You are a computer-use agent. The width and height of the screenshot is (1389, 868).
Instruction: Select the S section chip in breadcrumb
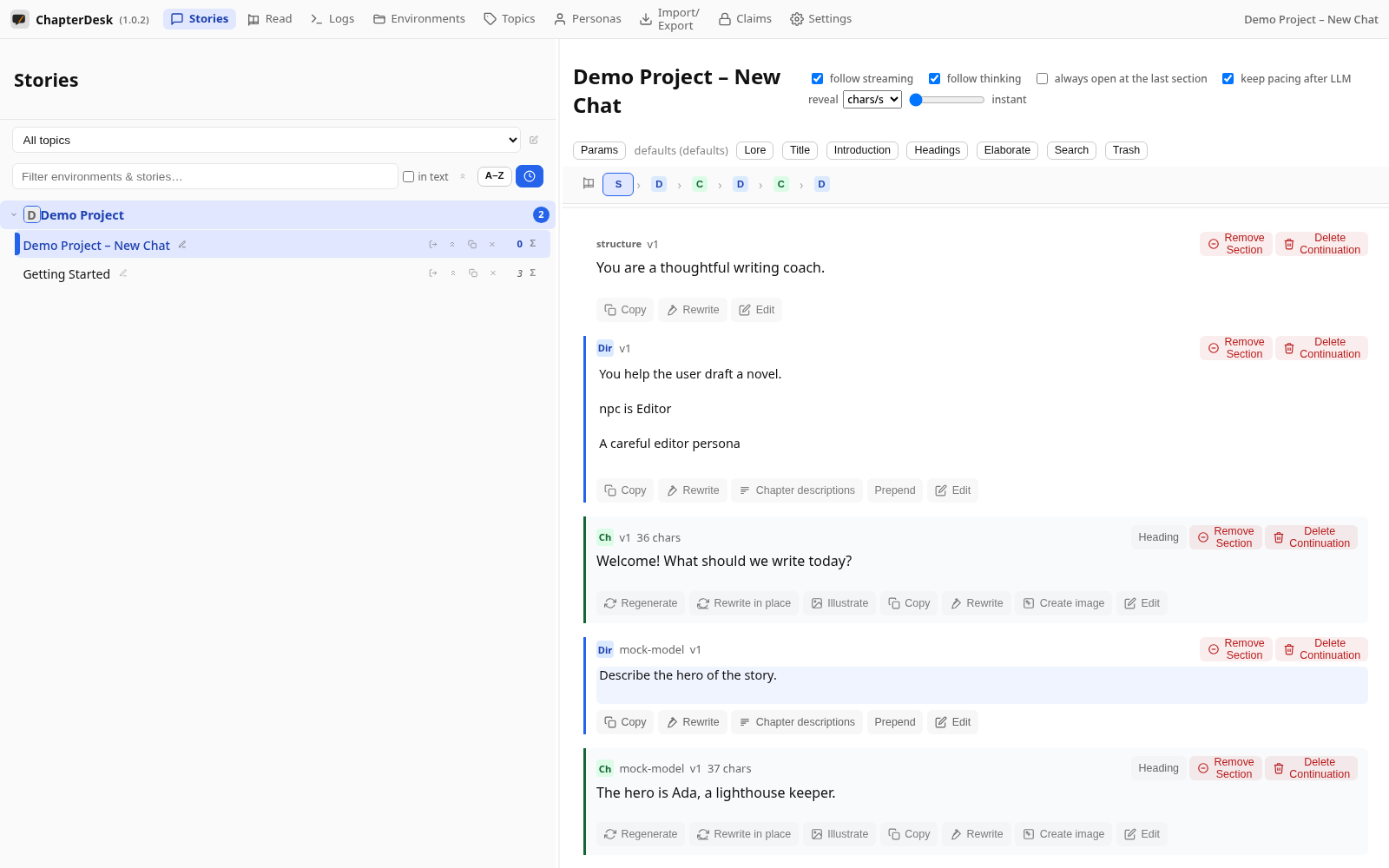(618, 184)
